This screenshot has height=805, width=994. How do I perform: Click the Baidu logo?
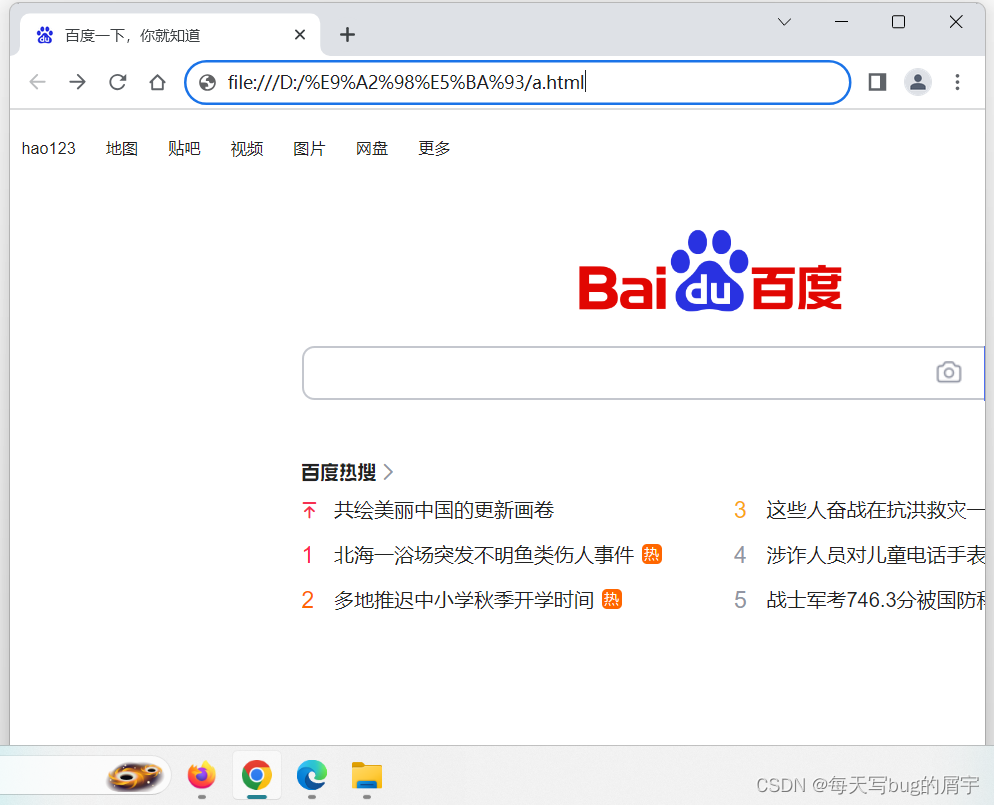(x=710, y=271)
